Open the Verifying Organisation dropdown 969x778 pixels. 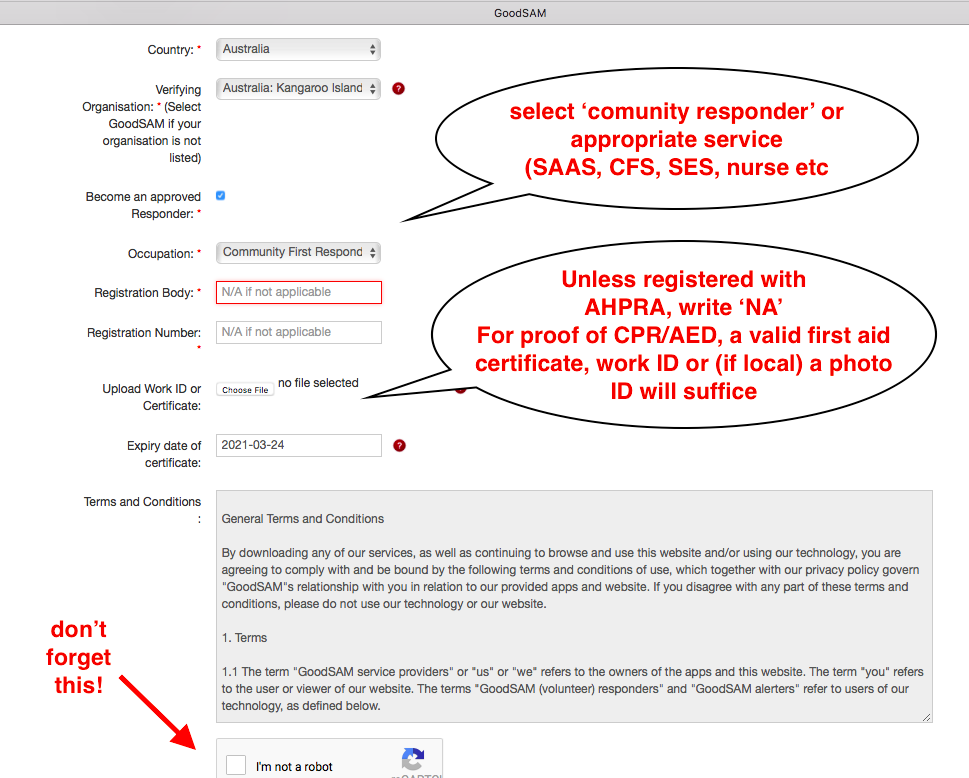(298, 88)
